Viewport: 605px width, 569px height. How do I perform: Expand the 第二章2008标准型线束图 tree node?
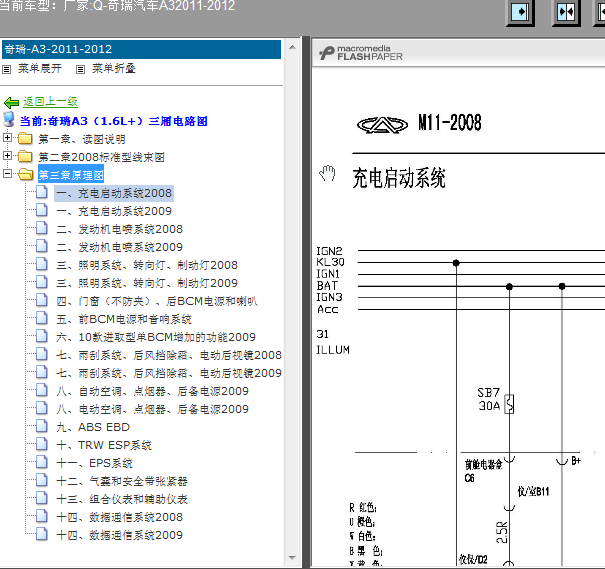pyautogui.click(x=7, y=155)
